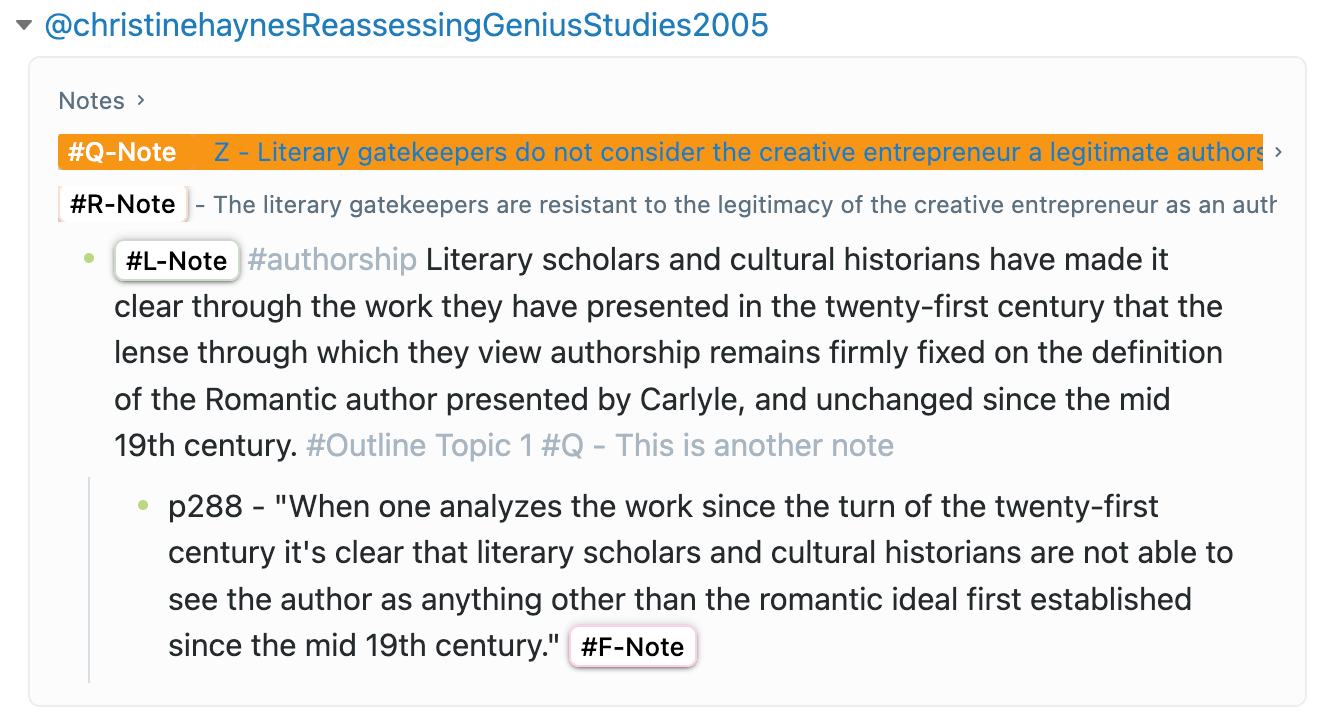Open the #R-Note tag
Screen dimensions: 1320x714
click(x=124, y=205)
